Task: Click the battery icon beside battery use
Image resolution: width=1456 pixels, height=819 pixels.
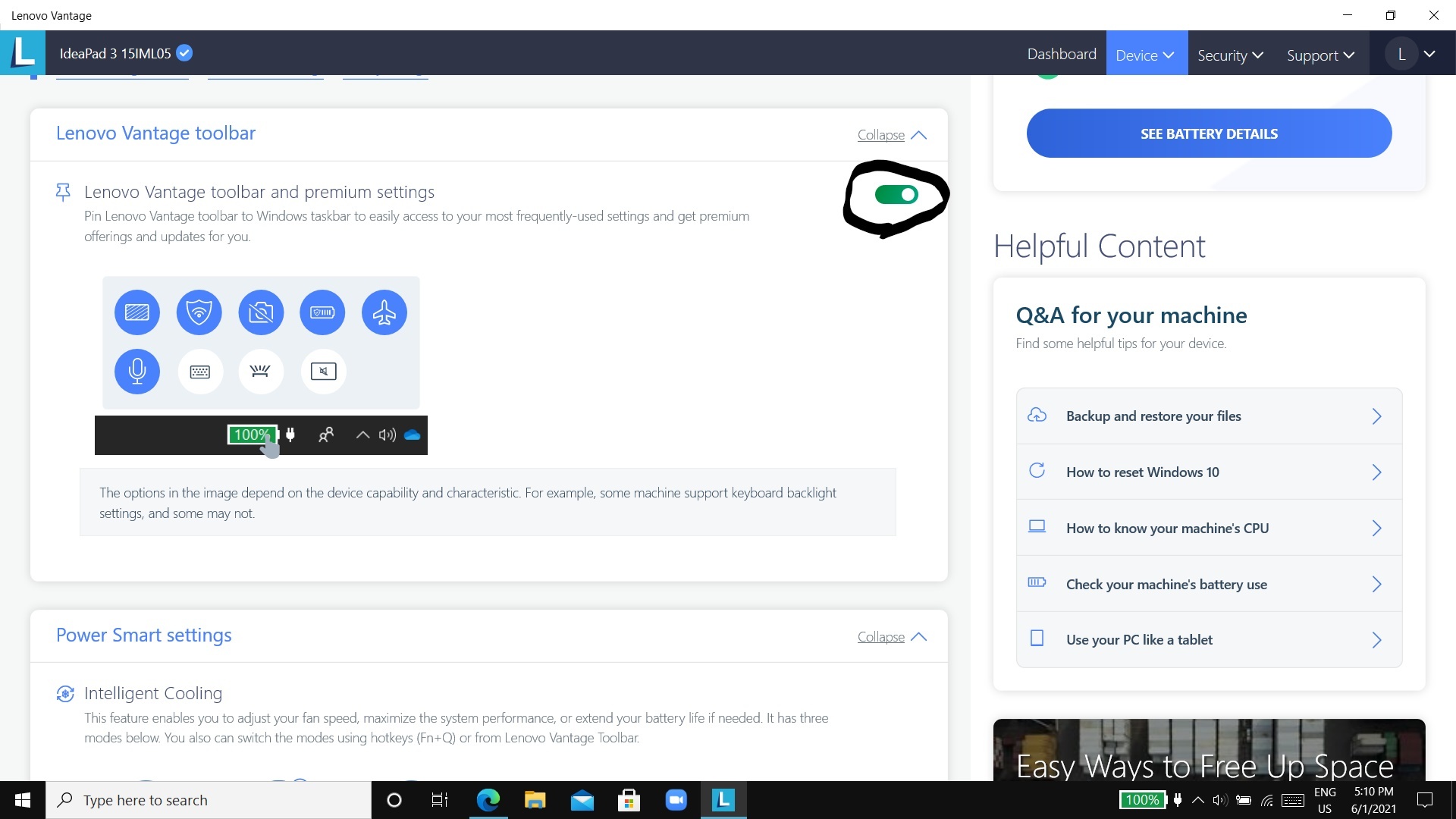Action: pos(1037,582)
